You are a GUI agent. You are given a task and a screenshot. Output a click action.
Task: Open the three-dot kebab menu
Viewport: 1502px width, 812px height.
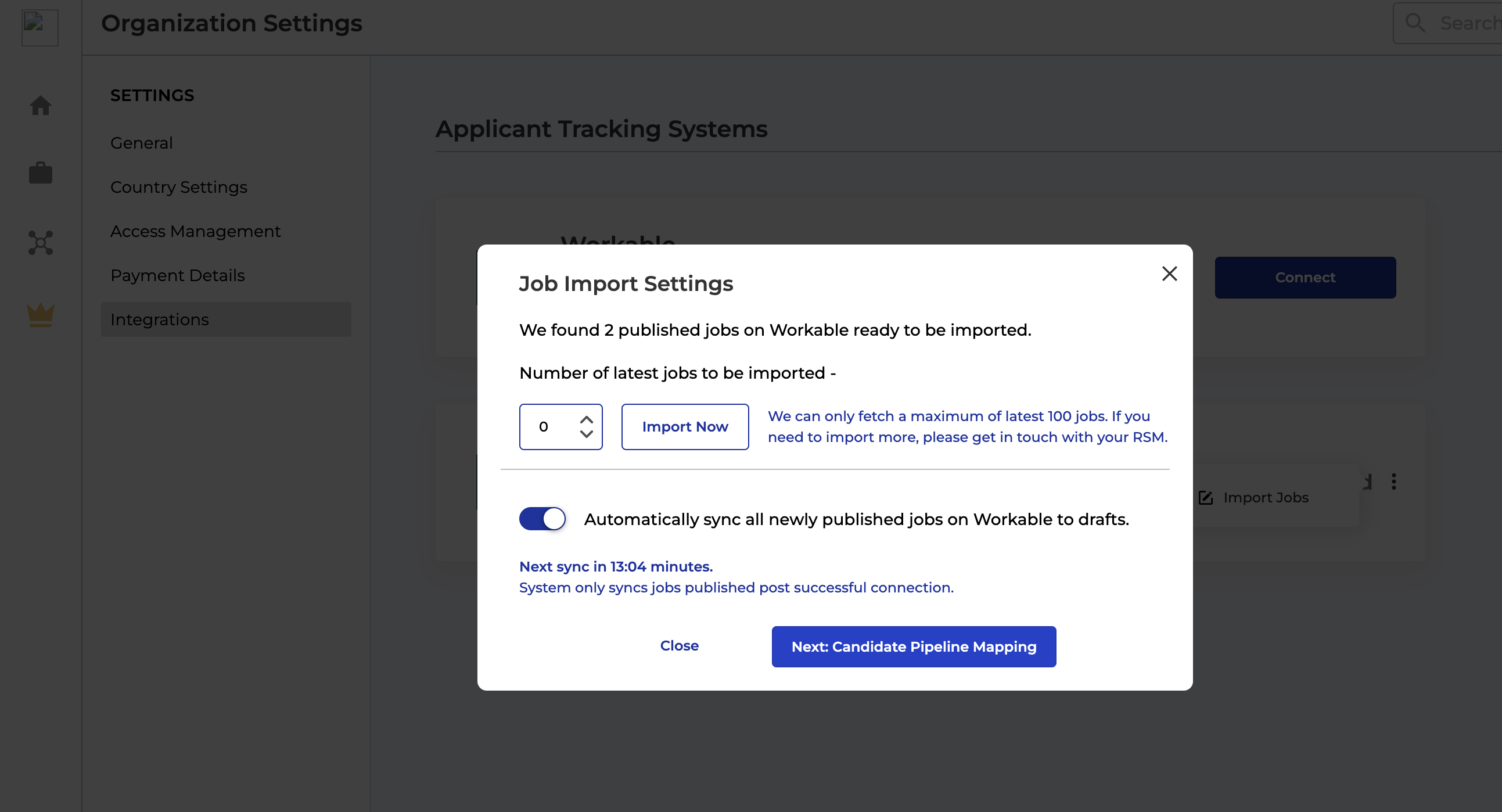tap(1393, 481)
